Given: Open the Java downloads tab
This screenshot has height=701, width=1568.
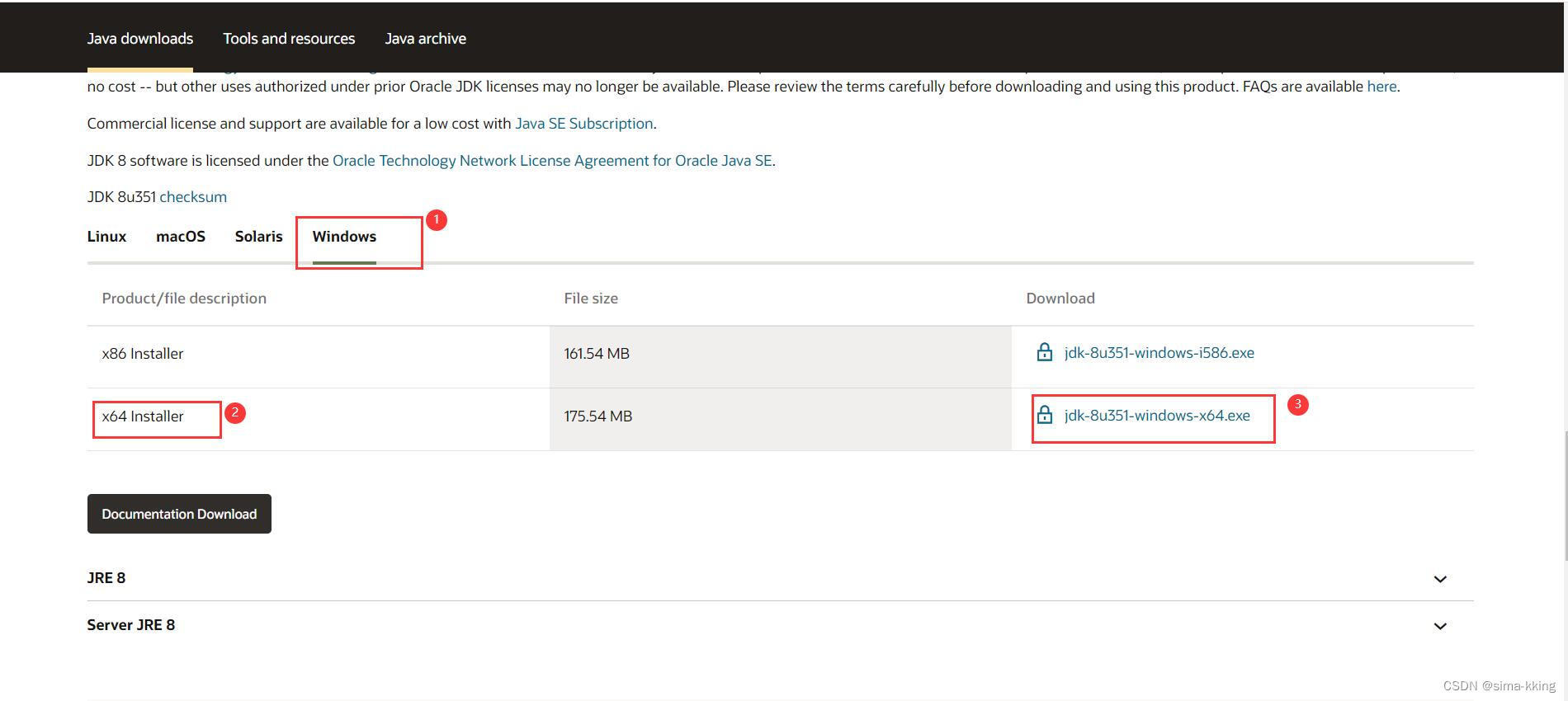Looking at the screenshot, I should [140, 39].
